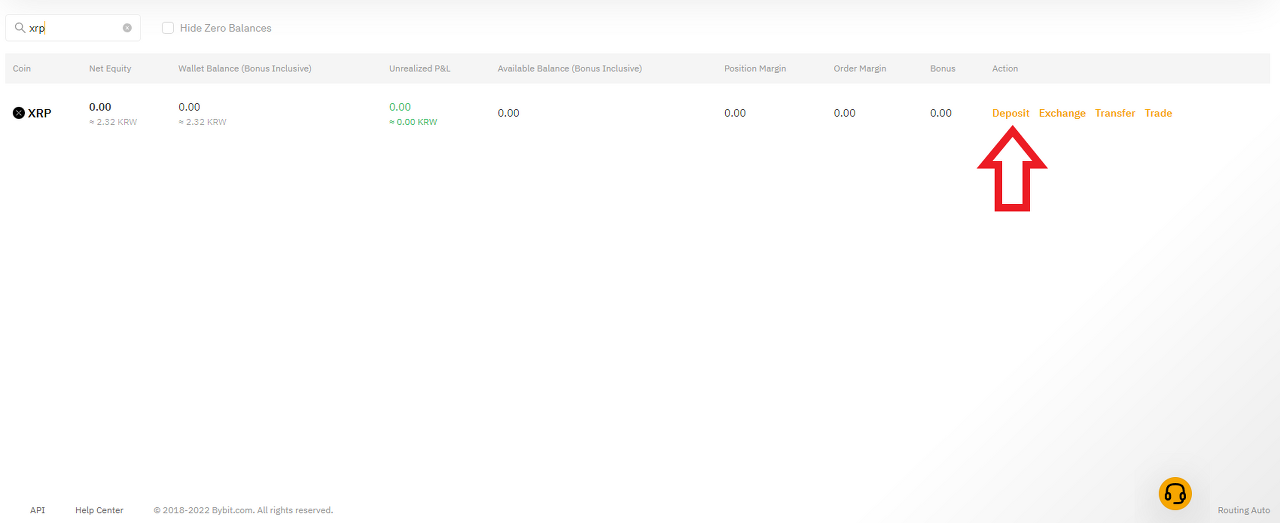1280x523 pixels.
Task: Click the Position Margin column header
Action: tap(755, 68)
